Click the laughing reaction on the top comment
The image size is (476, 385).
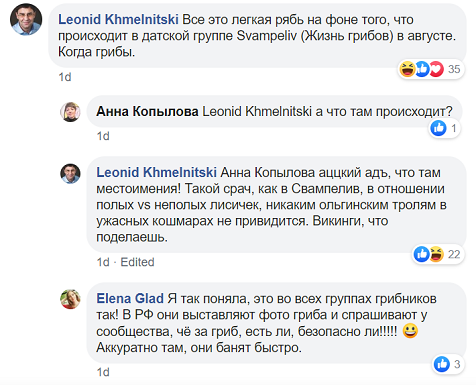(x=407, y=69)
